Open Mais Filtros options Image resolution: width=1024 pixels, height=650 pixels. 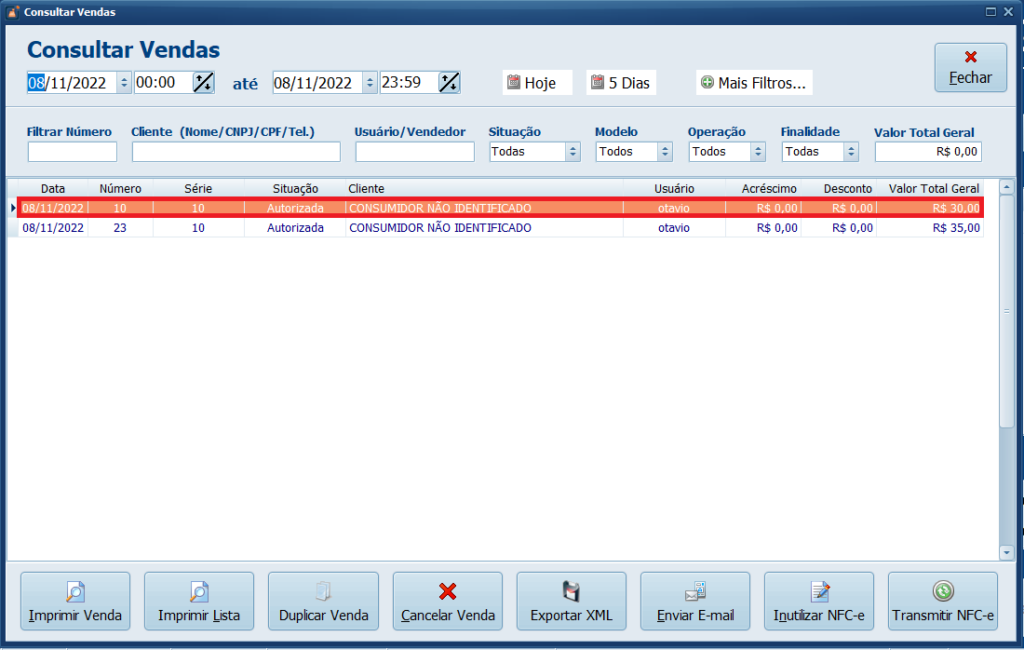click(754, 83)
